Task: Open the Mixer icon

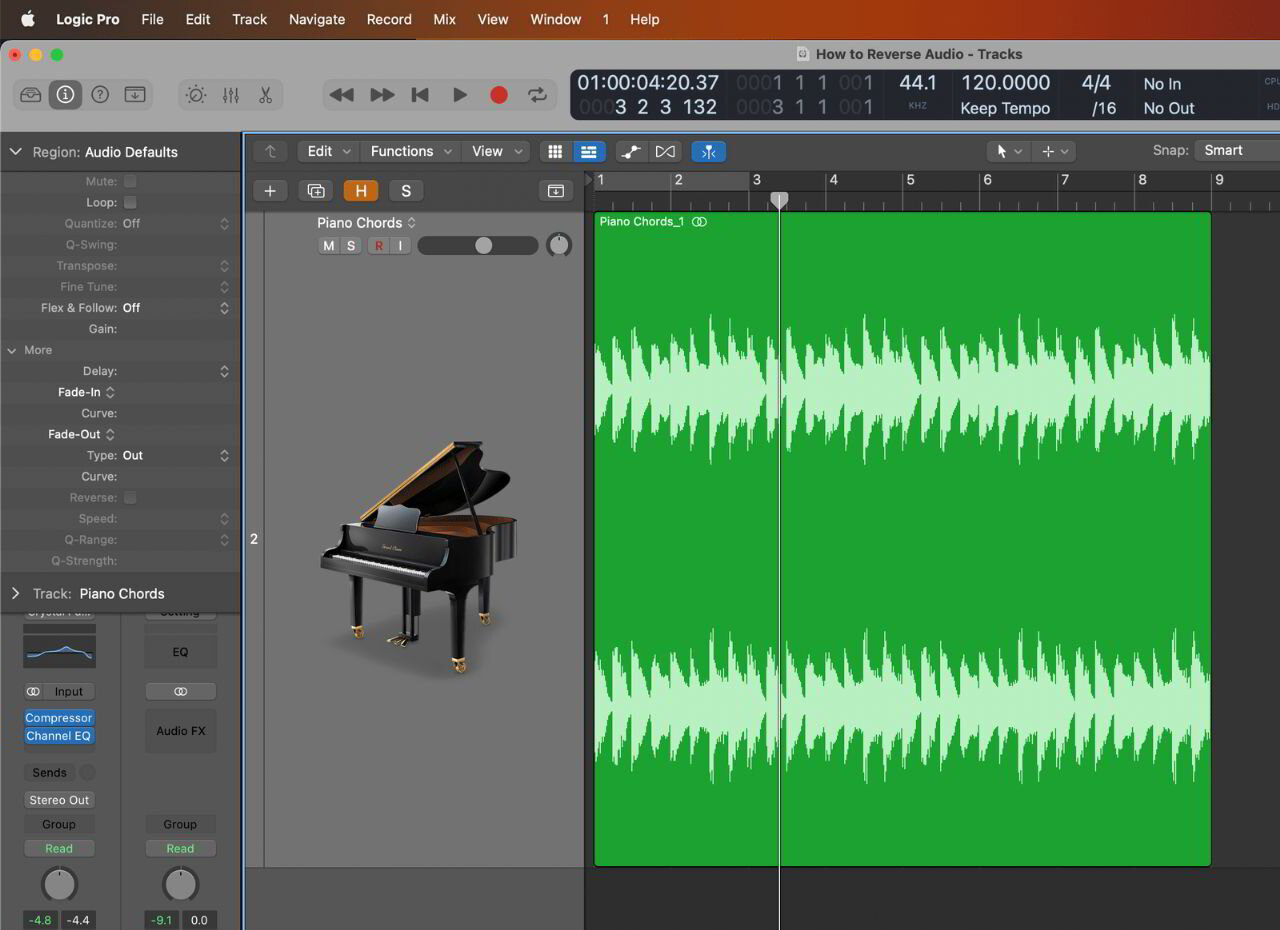Action: [231, 94]
